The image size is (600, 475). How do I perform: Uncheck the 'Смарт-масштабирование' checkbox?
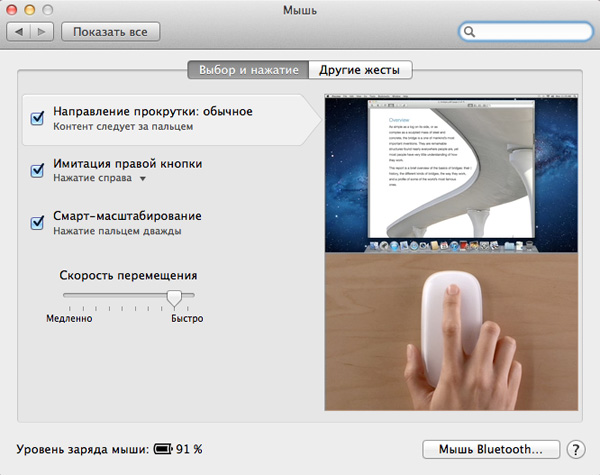(38, 223)
